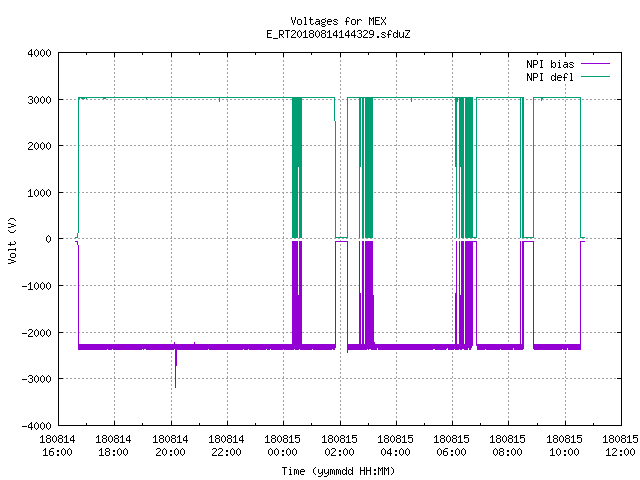The height and width of the screenshot is (480, 640).
Task: Click the 180815 12:00 time tick label
Action: [620, 446]
